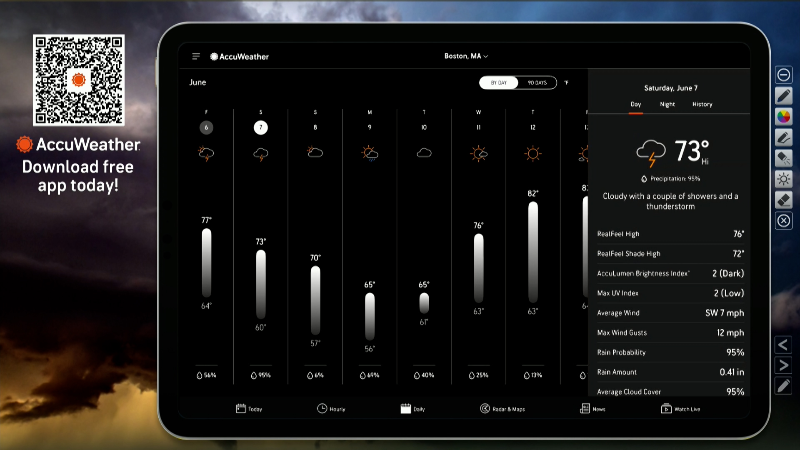Click the 73° to 60° temperature bar
Image resolution: width=800 pixels, height=450 pixels.
pyautogui.click(x=261, y=284)
